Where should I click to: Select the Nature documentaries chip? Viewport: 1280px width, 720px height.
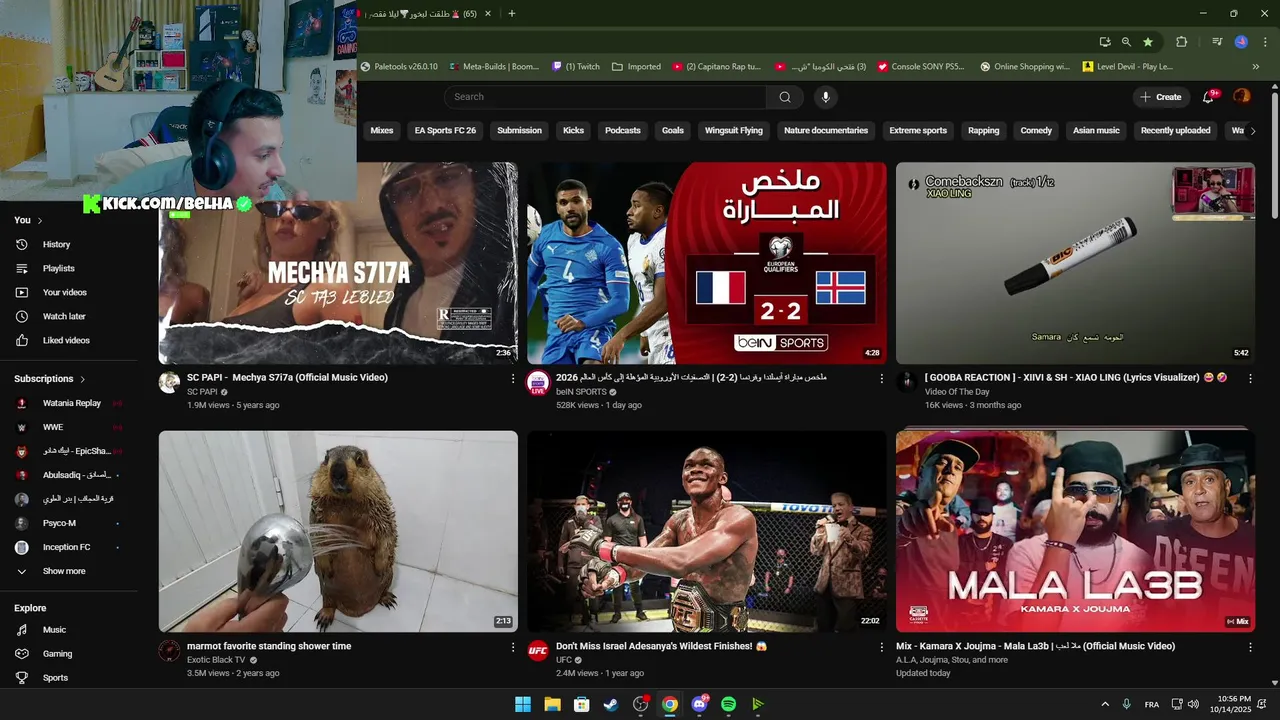(826, 130)
